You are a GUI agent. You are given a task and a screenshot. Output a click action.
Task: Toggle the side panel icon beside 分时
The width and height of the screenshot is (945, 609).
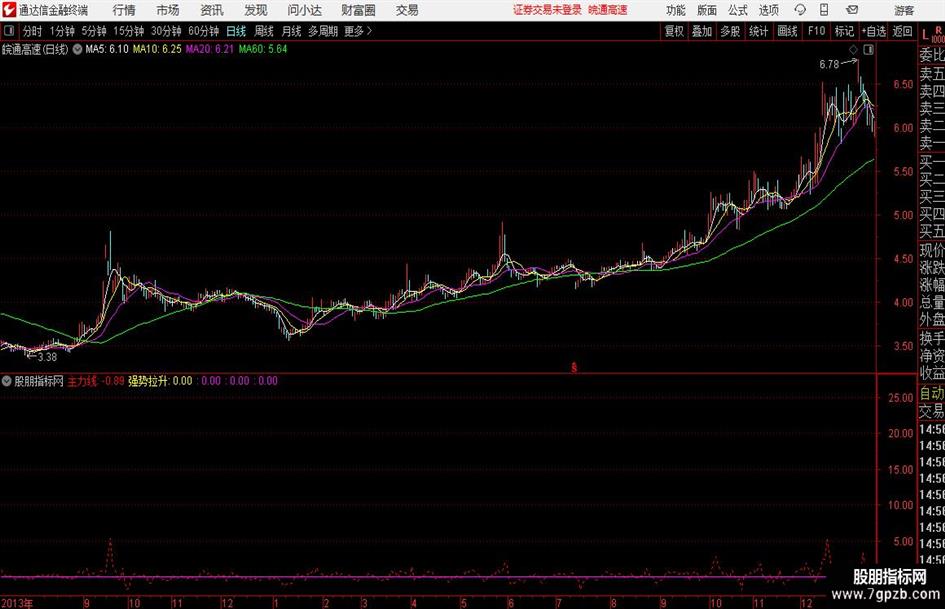pyautogui.click(x=8, y=31)
